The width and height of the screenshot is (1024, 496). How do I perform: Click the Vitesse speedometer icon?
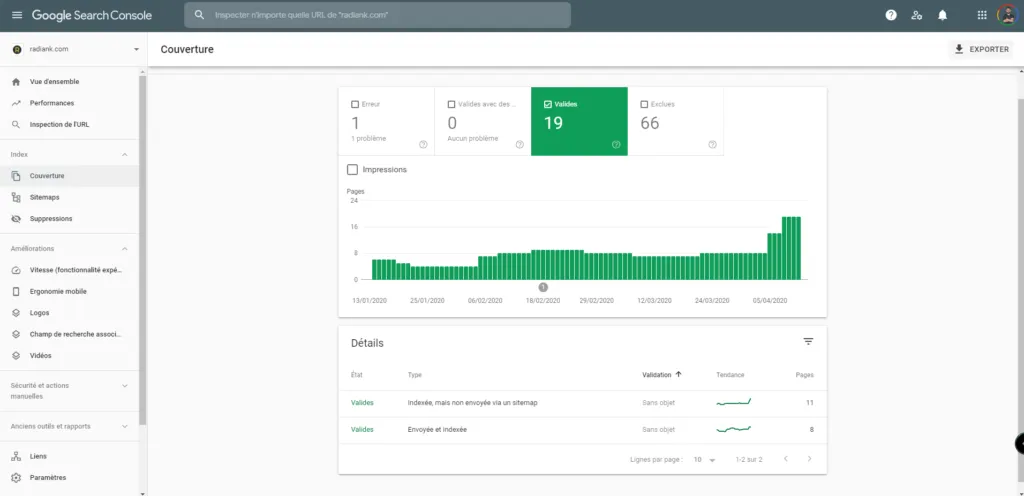(x=16, y=270)
